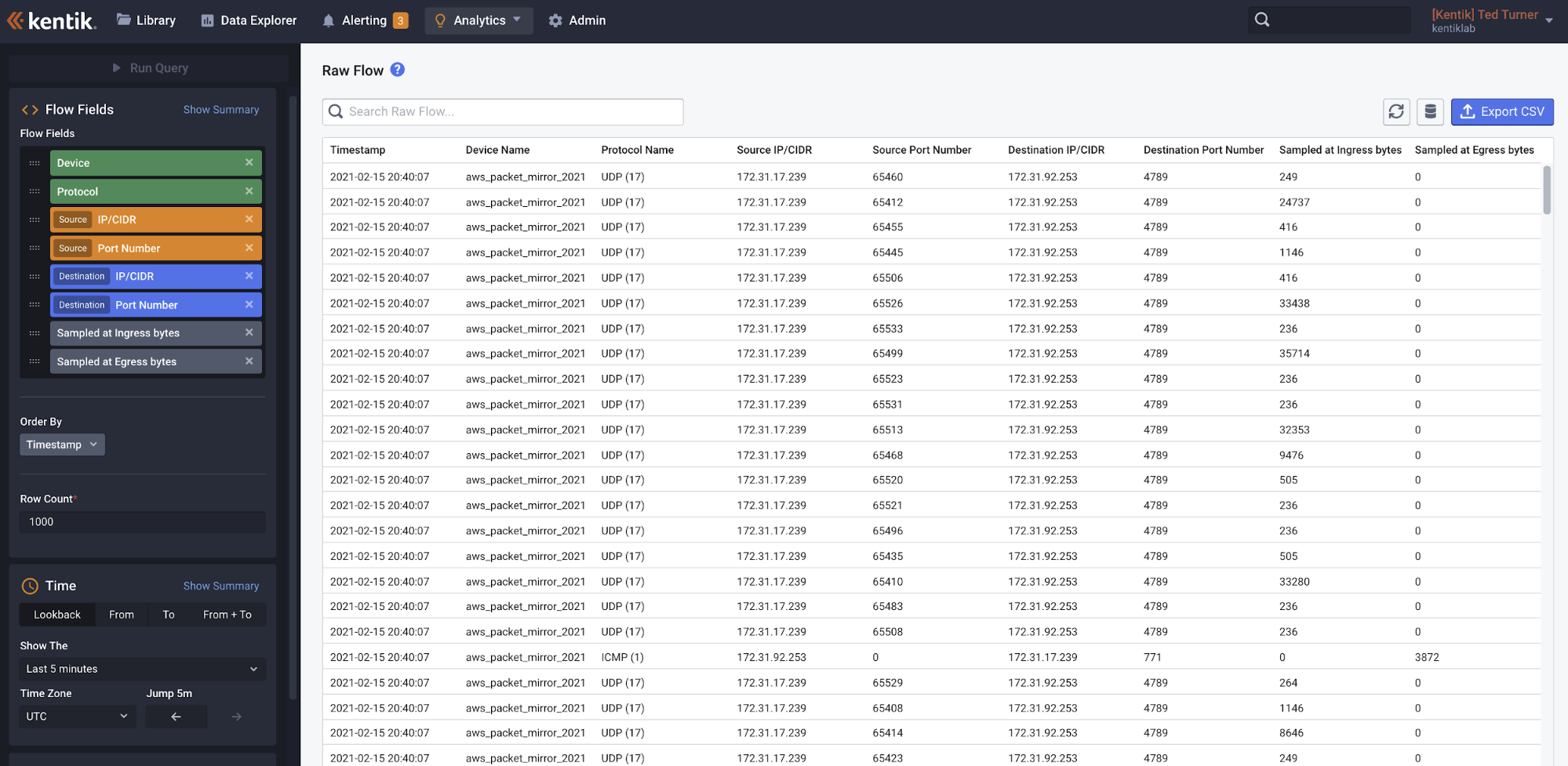The width and height of the screenshot is (1568, 766).
Task: Open the Raw Flow help icon
Action: (398, 70)
